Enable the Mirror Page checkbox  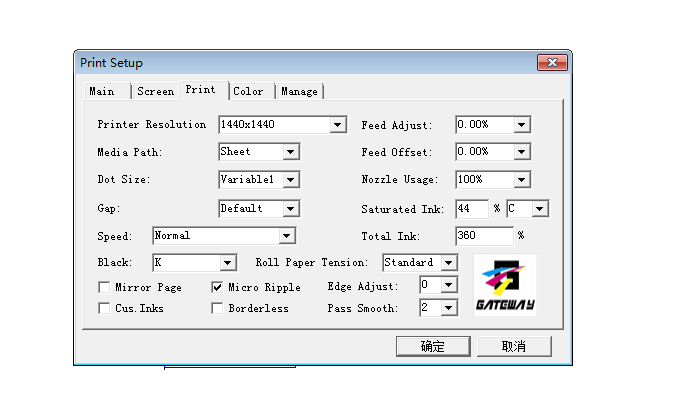[104, 287]
